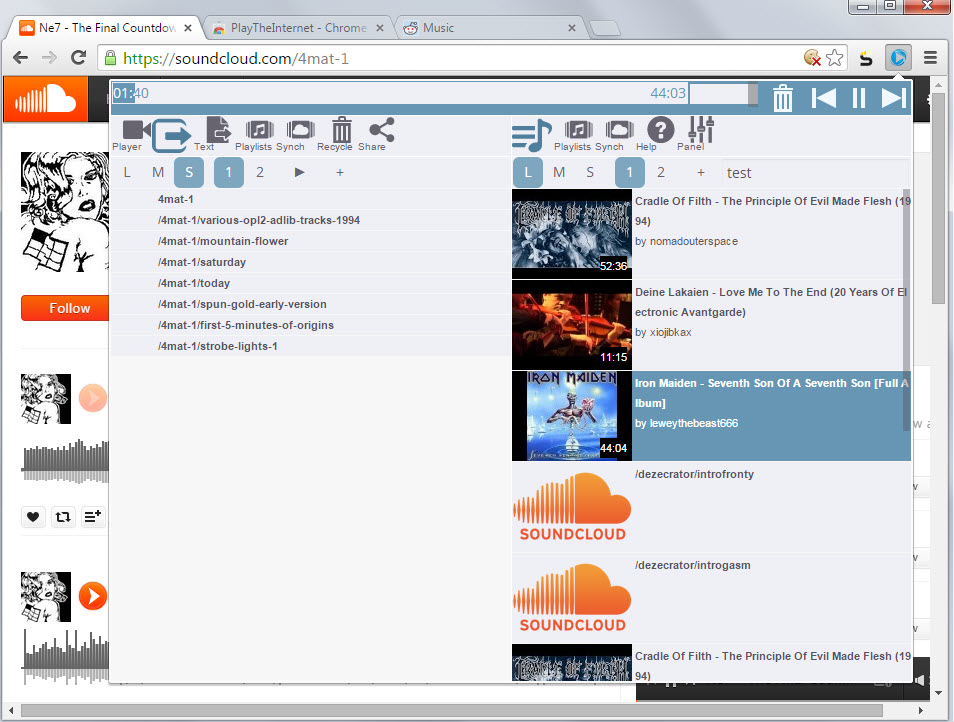Click right panel Synch icon
Image resolution: width=954 pixels, height=722 pixels.
(x=619, y=130)
